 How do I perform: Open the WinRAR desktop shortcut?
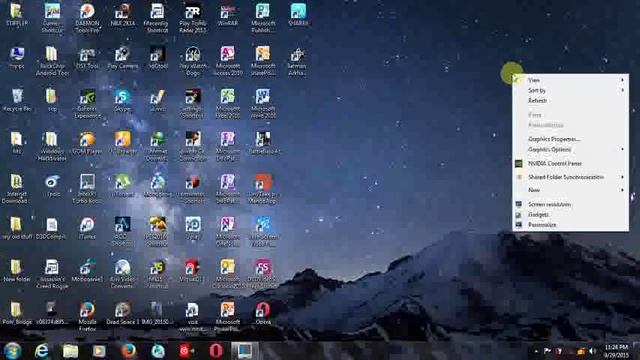point(227,15)
